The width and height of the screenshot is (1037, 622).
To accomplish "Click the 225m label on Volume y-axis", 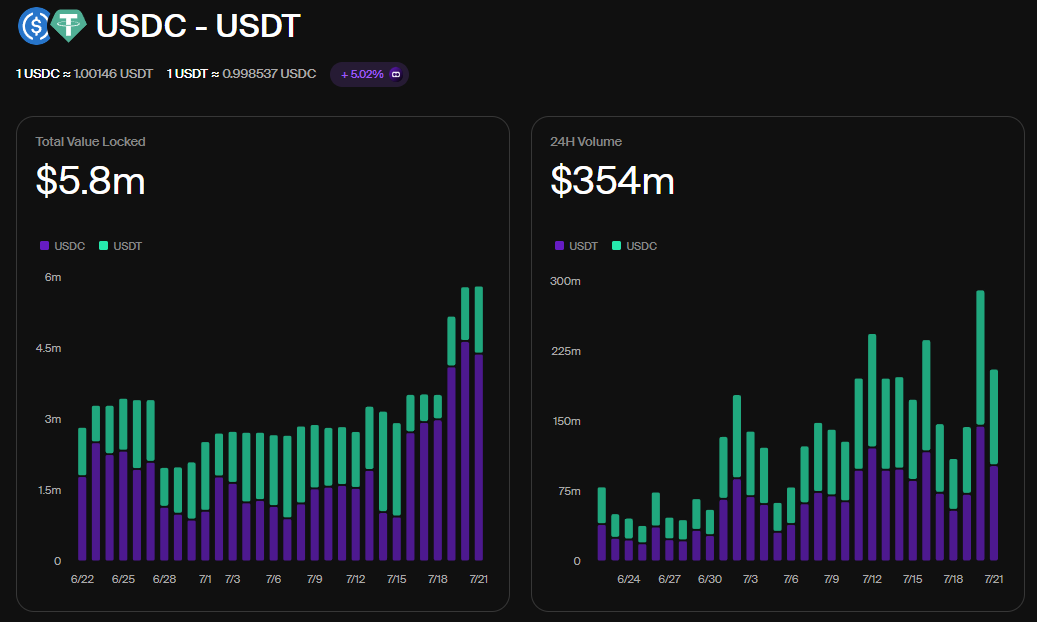I will click(x=566, y=351).
